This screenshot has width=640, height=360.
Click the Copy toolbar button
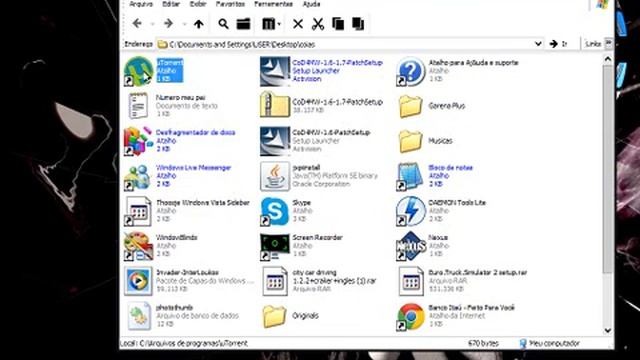click(338, 24)
